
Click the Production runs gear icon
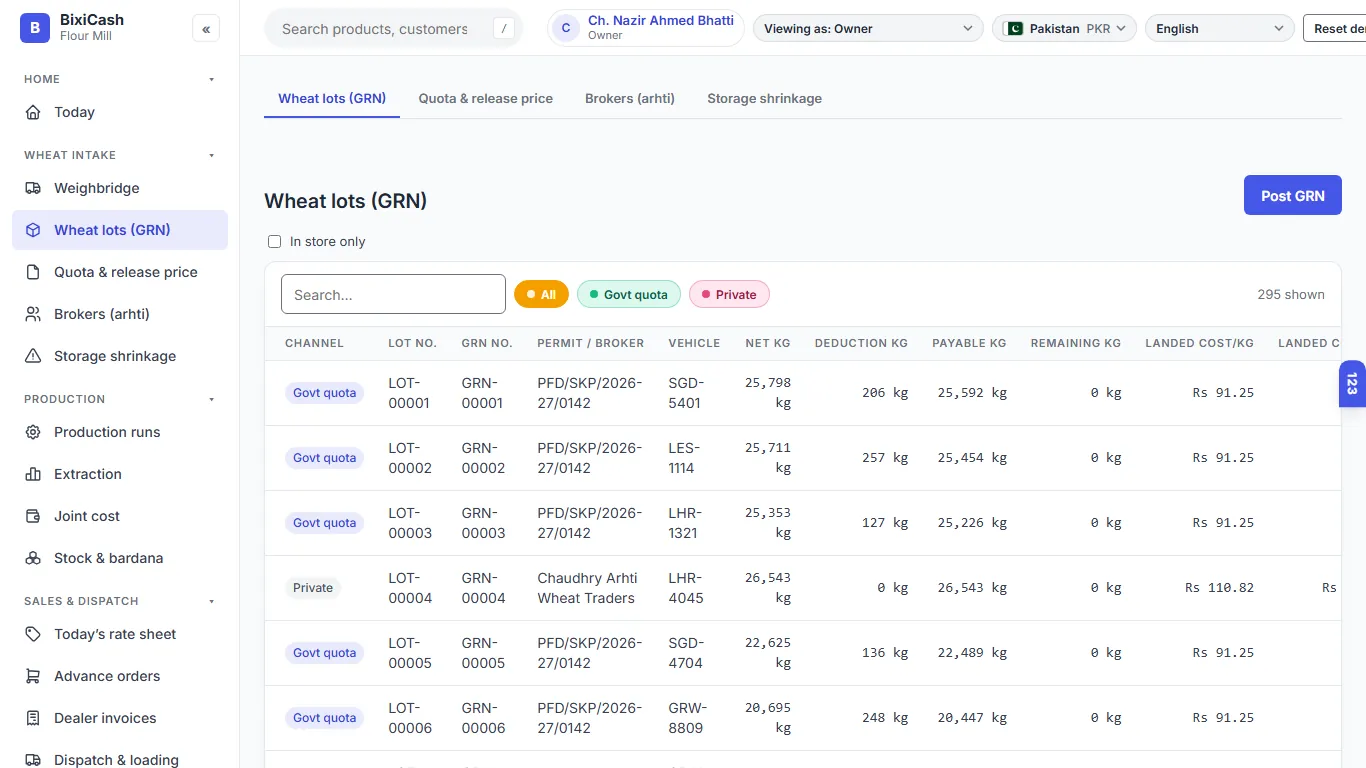click(33, 432)
